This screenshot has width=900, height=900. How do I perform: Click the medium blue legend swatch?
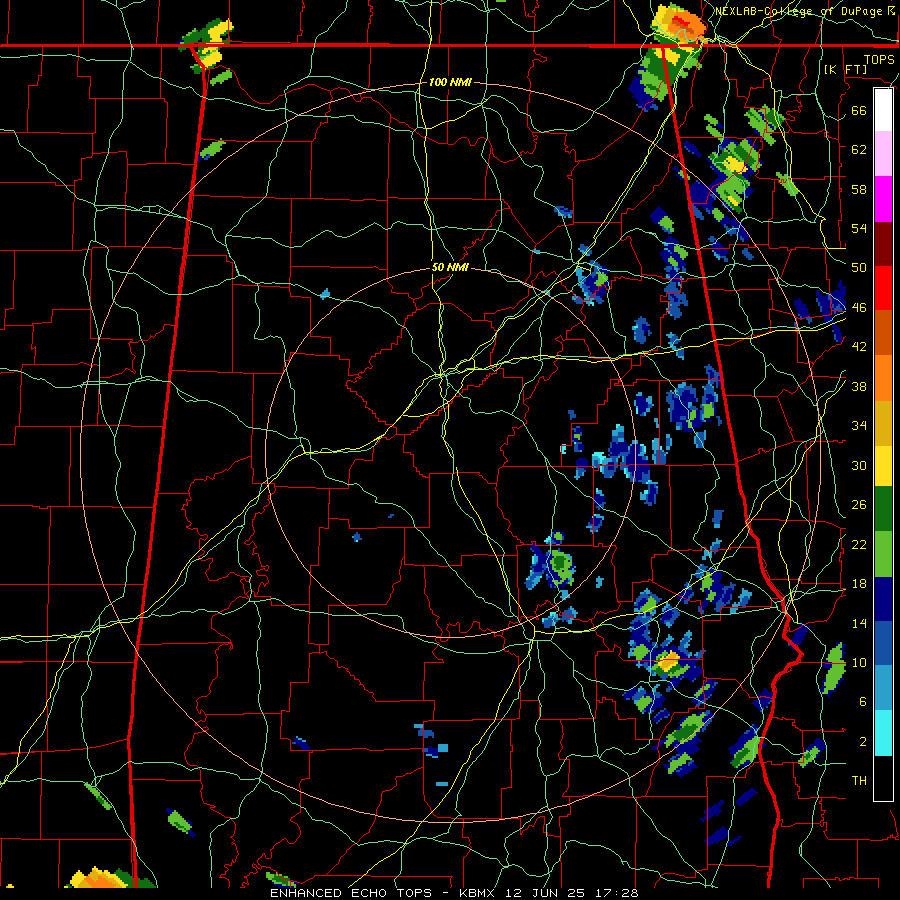(883, 643)
